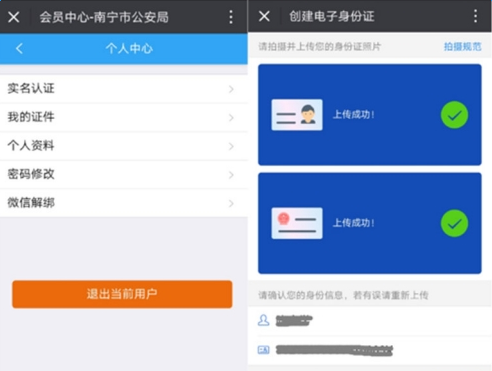Select the ID card front photo icon
The height and width of the screenshot is (371, 492).
297,115
